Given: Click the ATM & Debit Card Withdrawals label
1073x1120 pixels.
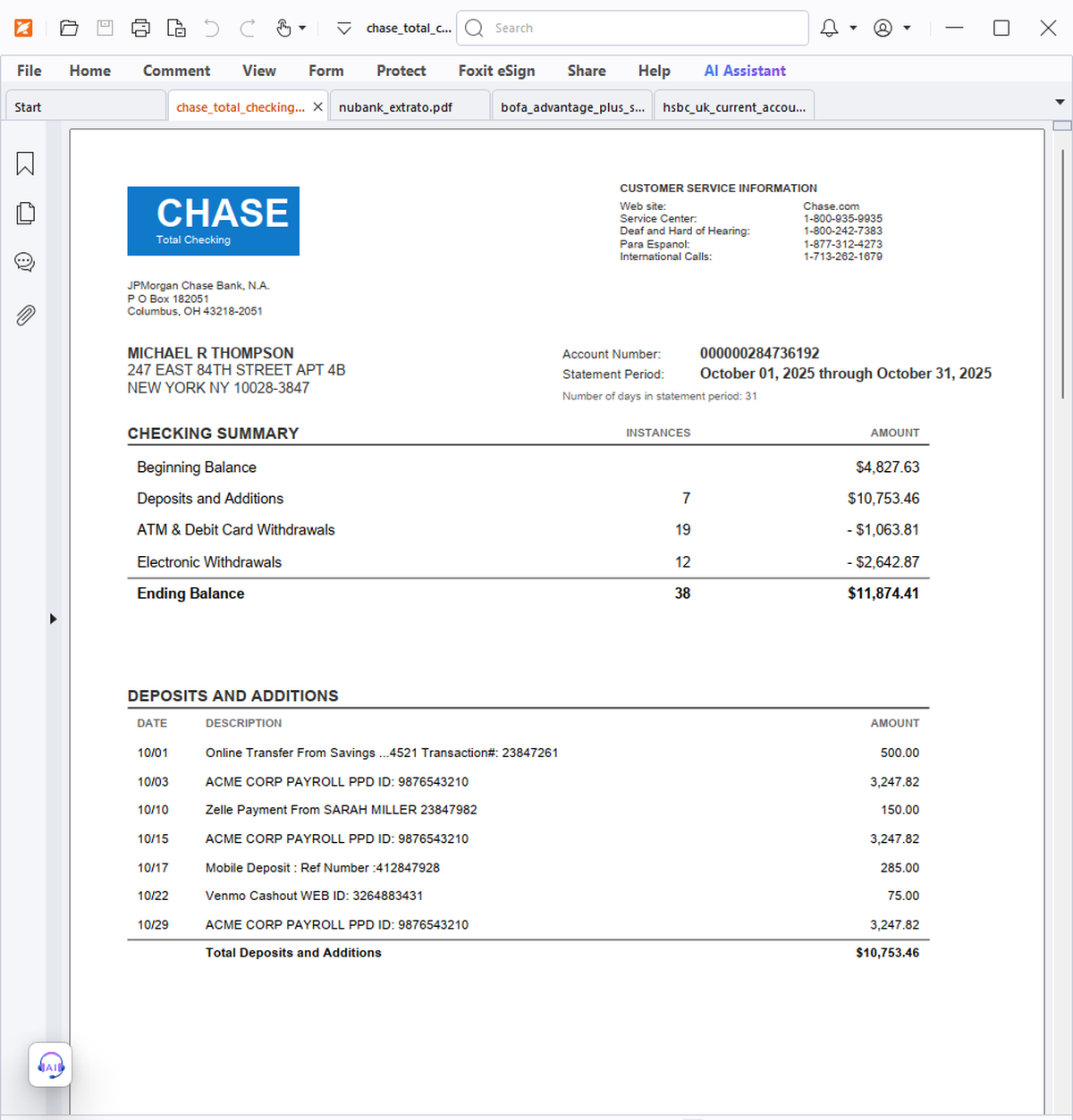Looking at the screenshot, I should pos(236,529).
